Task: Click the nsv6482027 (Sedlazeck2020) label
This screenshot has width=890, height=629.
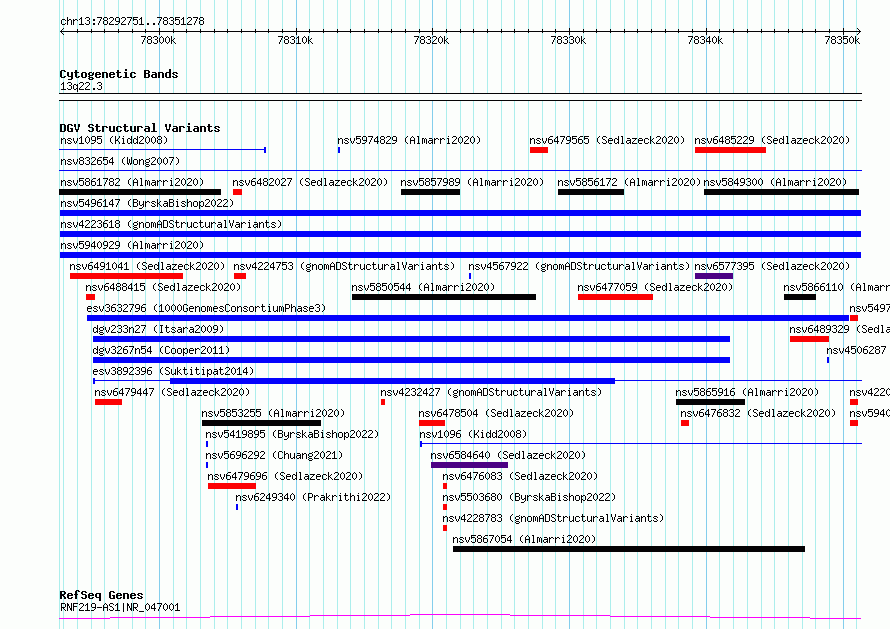Action: tap(310, 182)
